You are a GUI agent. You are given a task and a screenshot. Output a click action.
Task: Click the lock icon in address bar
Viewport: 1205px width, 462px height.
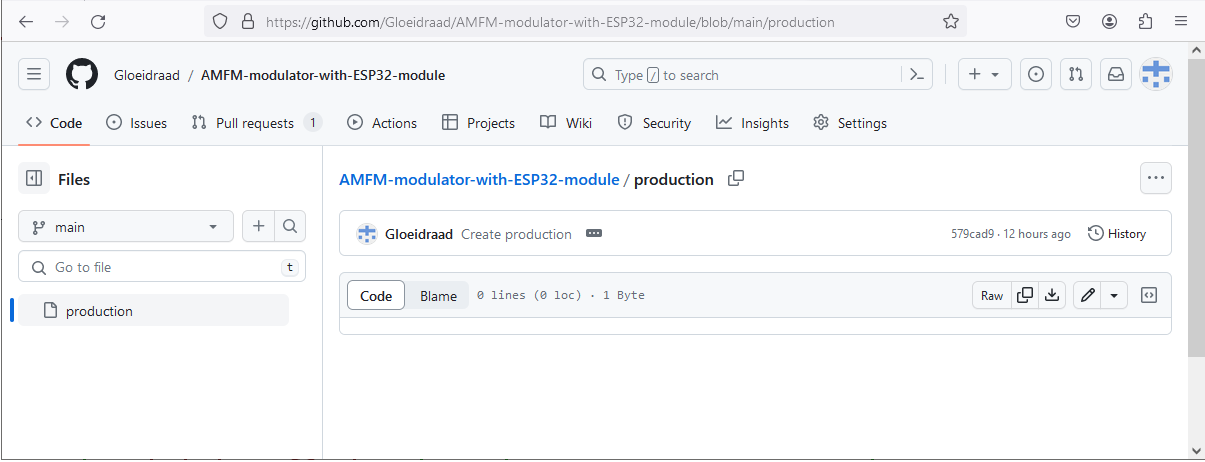pos(246,21)
